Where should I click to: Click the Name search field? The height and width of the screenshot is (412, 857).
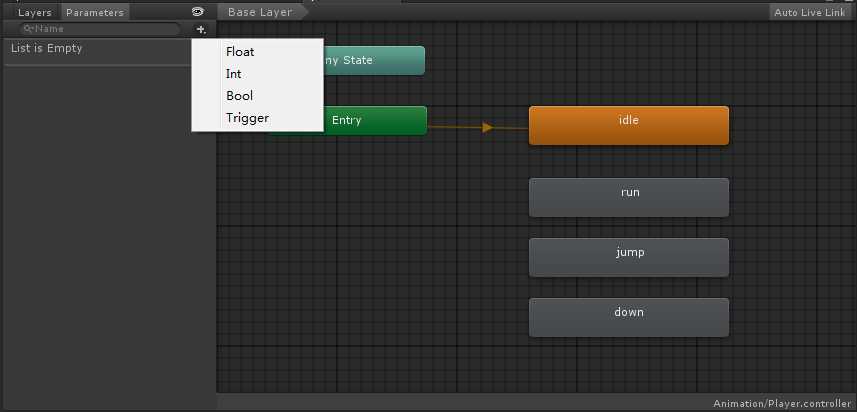[x=100, y=29]
